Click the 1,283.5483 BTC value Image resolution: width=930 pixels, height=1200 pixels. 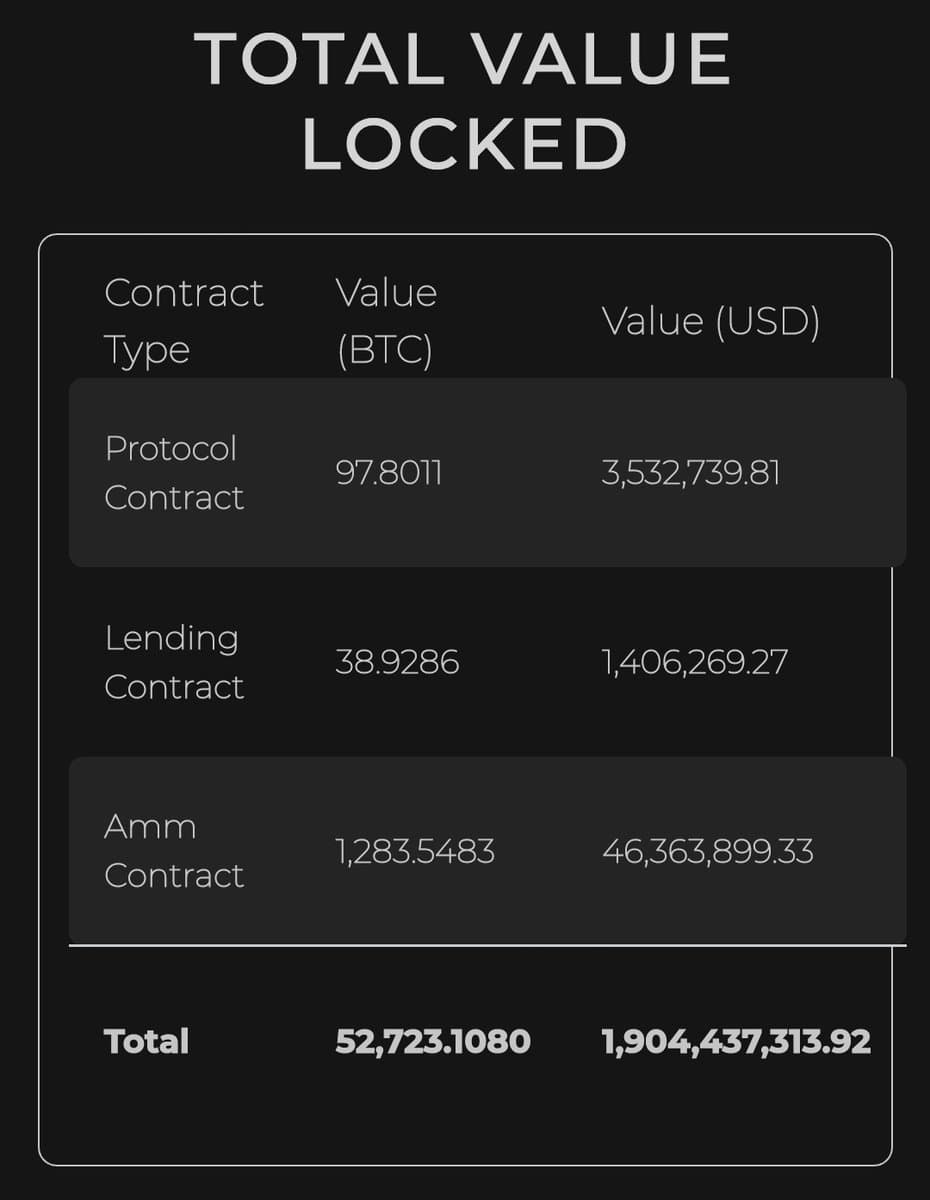tap(415, 852)
